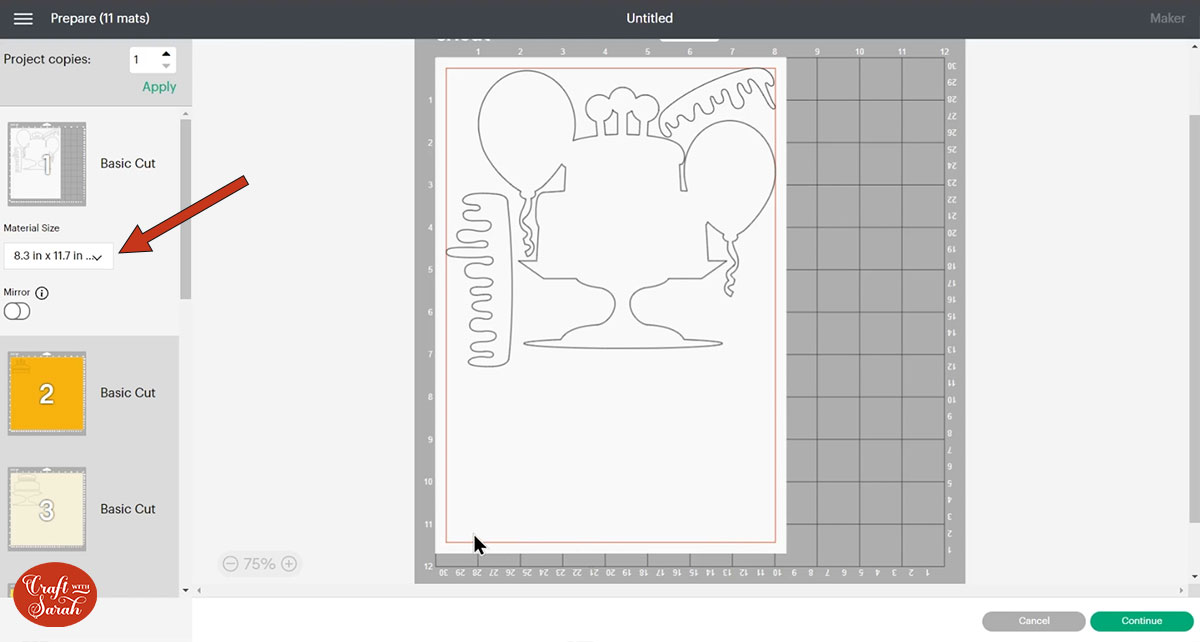The image size is (1200, 642).
Task: Click the zoom in plus icon
Action: point(289,564)
